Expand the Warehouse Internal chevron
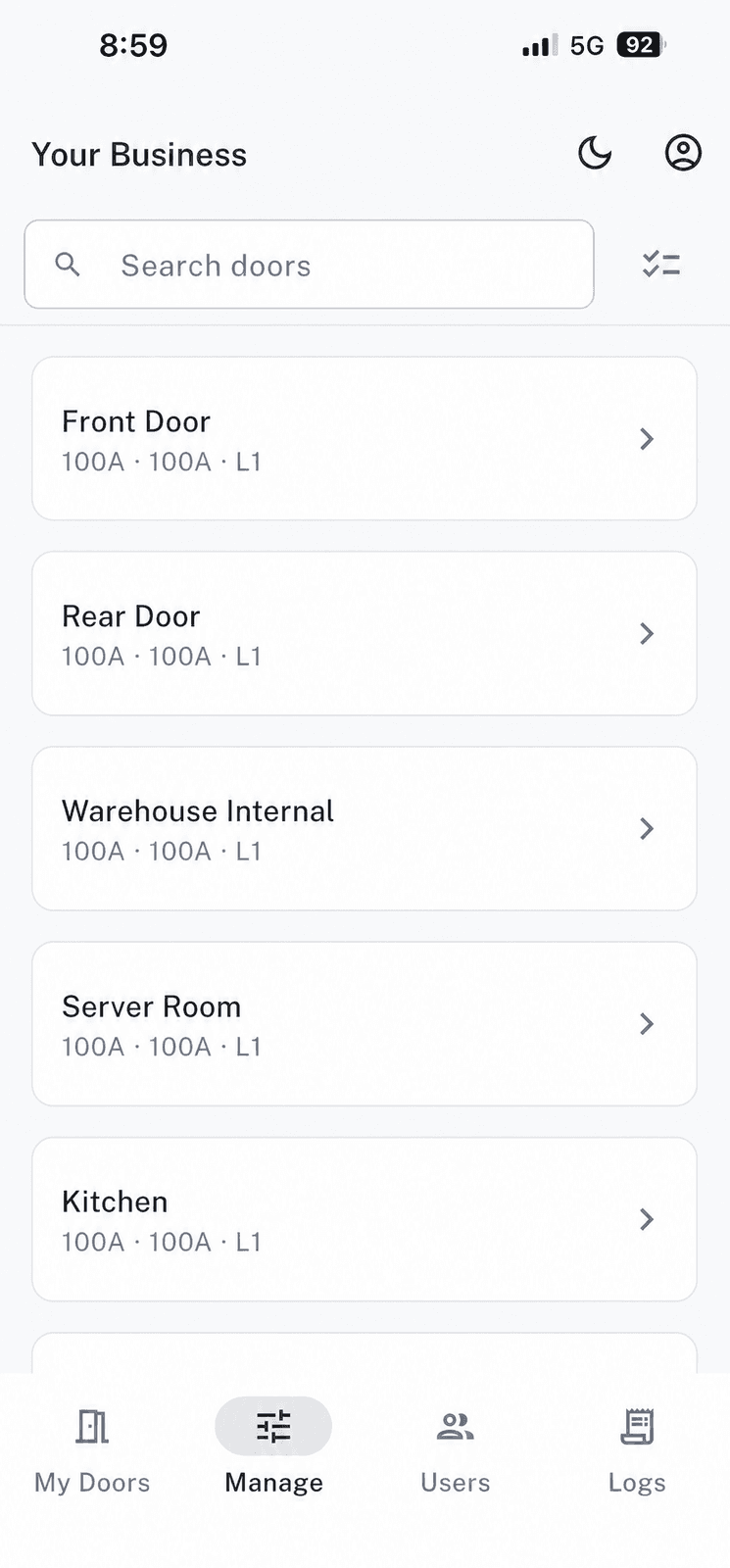 point(647,828)
